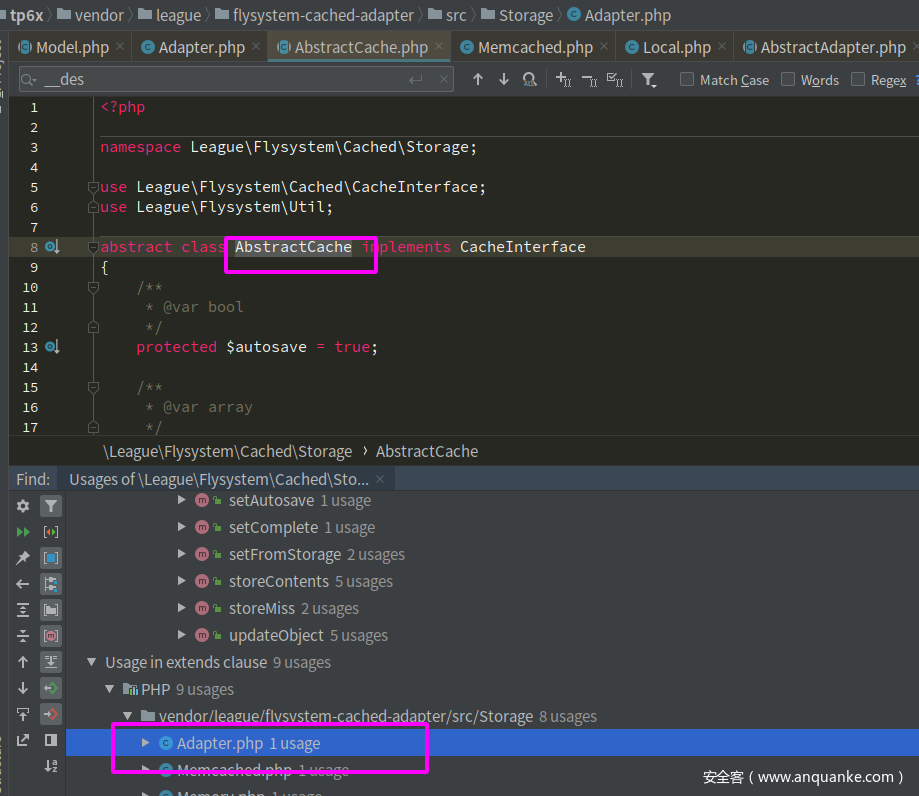This screenshot has height=796, width=919.
Task: Enable the Match Case checkbox
Action: coord(687,80)
